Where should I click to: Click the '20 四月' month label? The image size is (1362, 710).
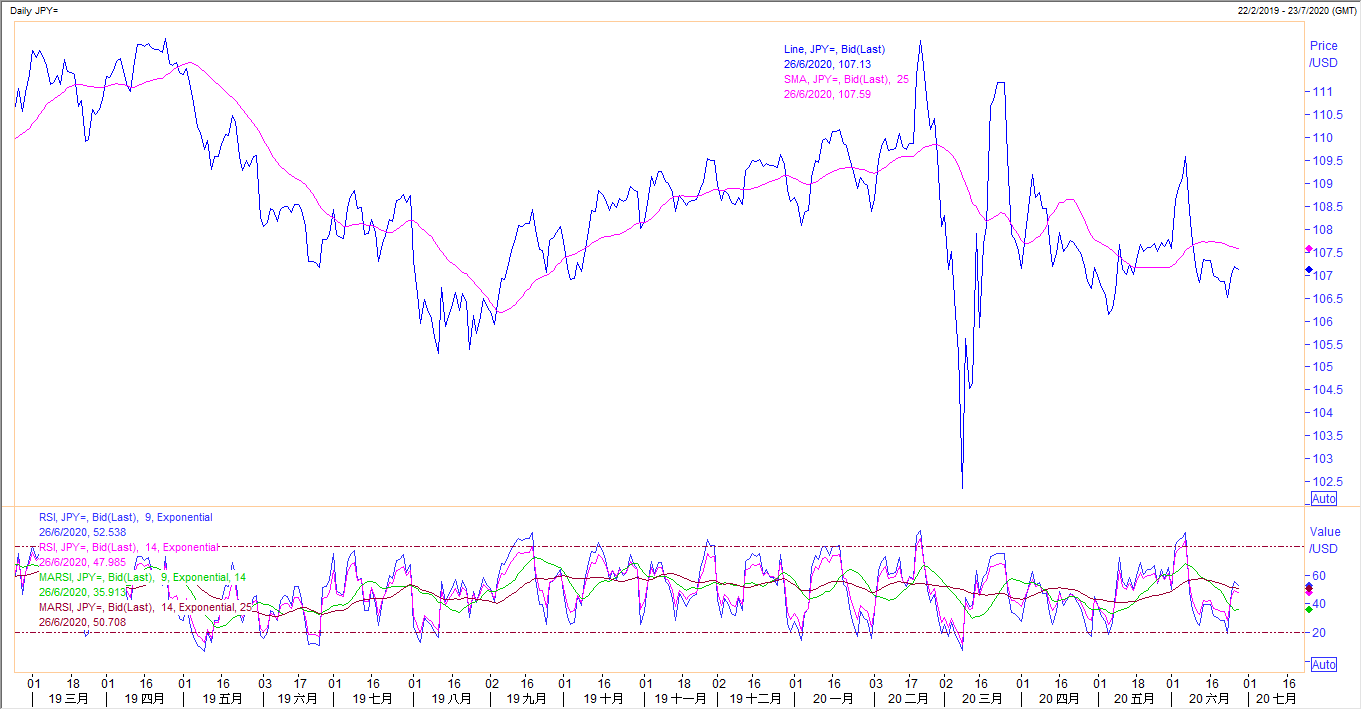(x=1060, y=698)
